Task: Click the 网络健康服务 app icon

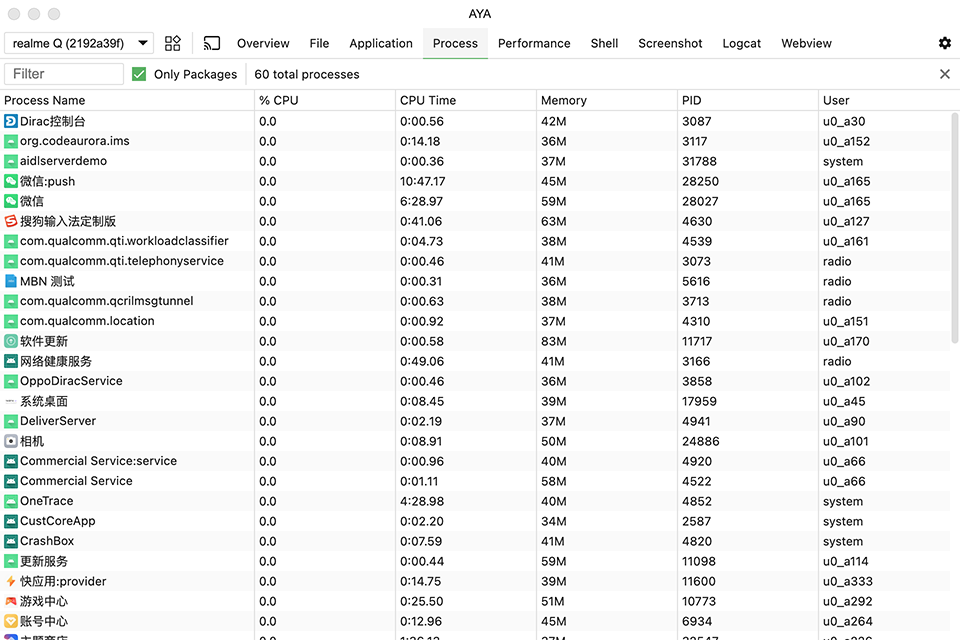Action: (x=10, y=361)
